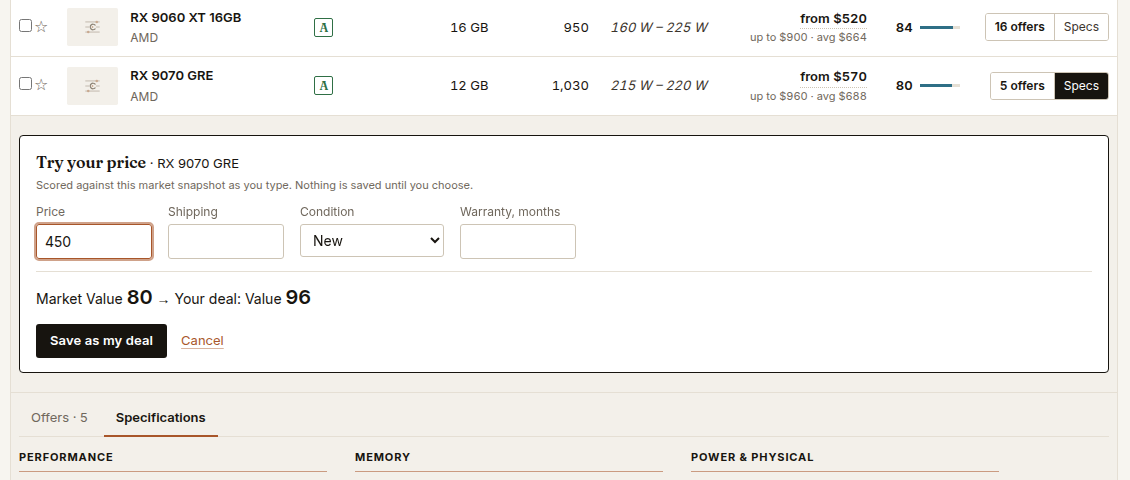Open the Condition dropdown set to New

372,241
